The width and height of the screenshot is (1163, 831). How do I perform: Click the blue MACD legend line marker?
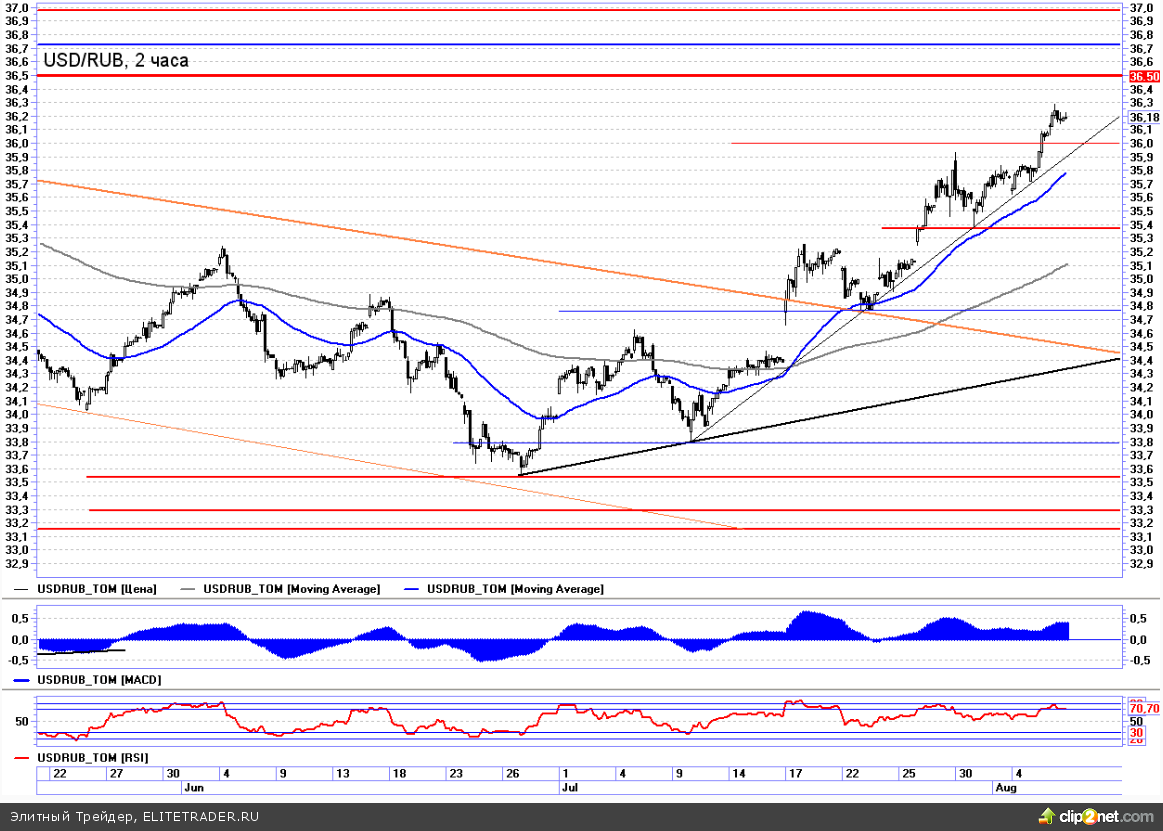click(22, 679)
